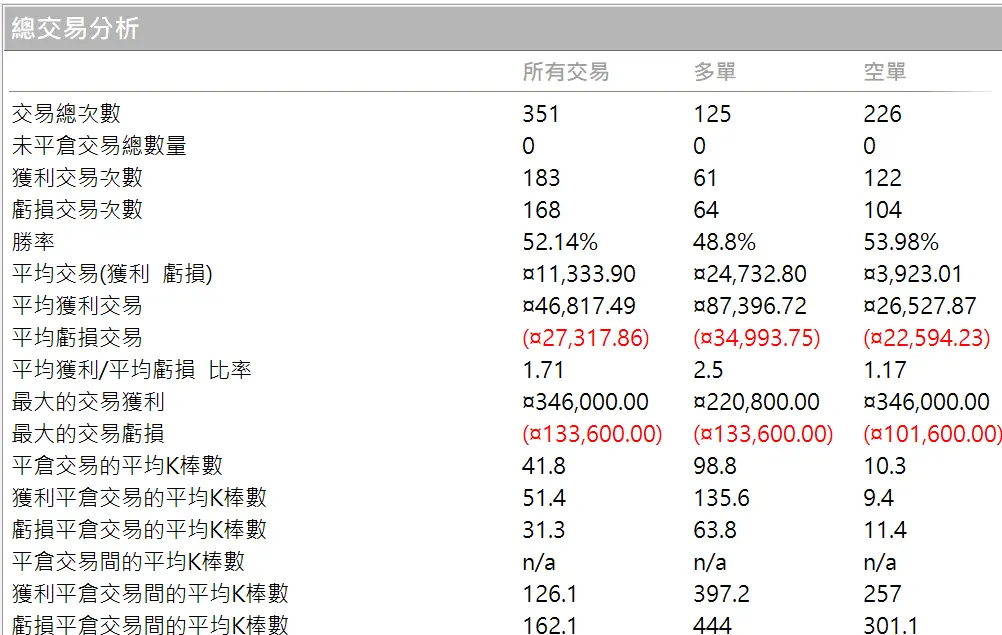Click the 交易總次數 row label
1002x635 pixels.
click(x=66, y=114)
